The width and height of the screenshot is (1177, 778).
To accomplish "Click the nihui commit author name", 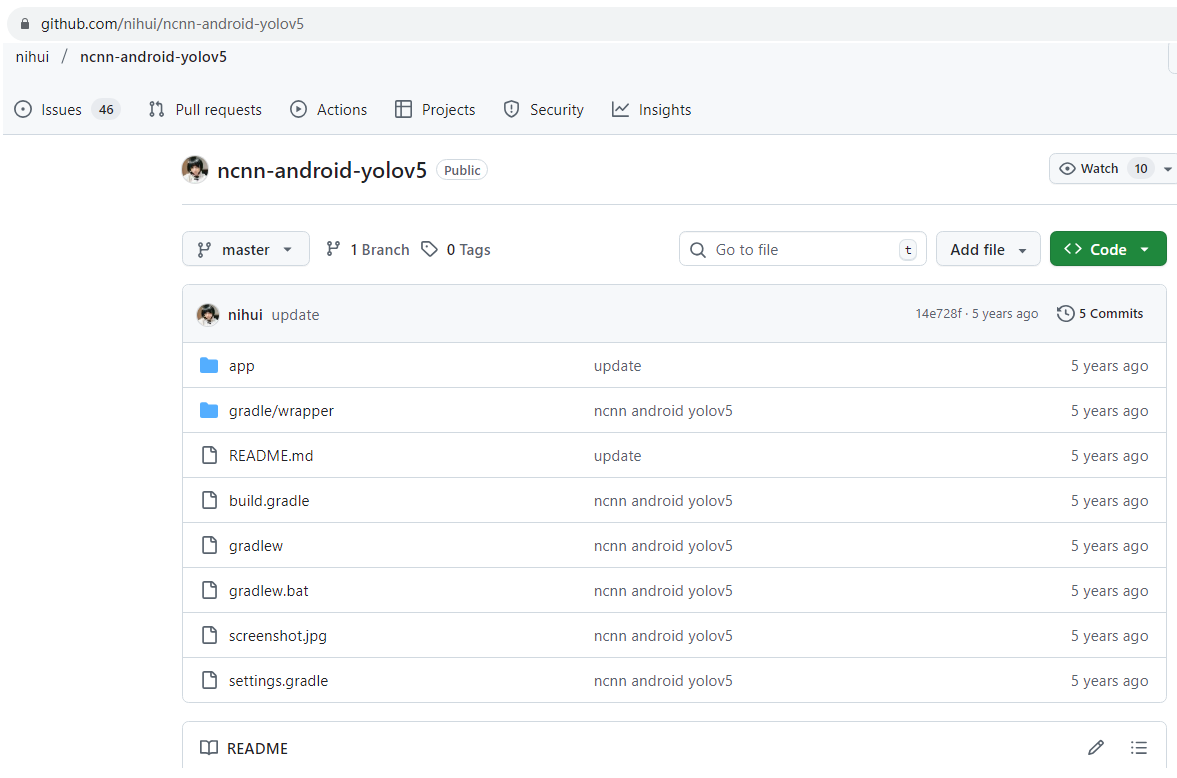I will point(245,315).
